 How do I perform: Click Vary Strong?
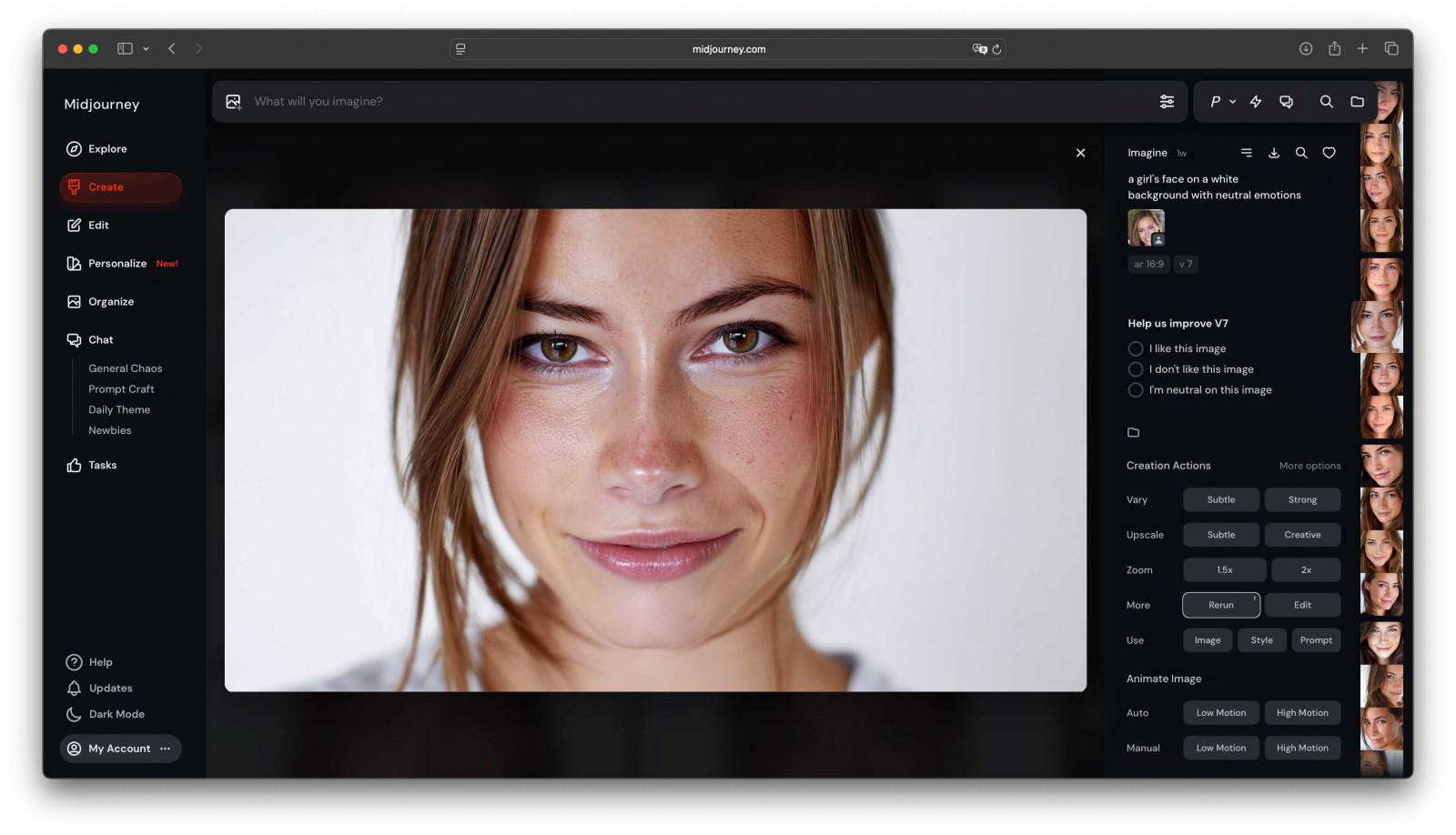(x=1302, y=499)
